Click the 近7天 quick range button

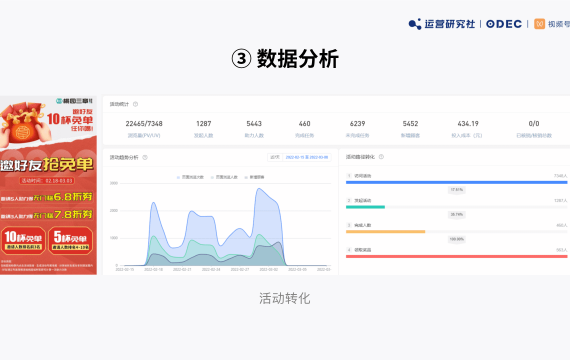pyautogui.click(x=275, y=157)
